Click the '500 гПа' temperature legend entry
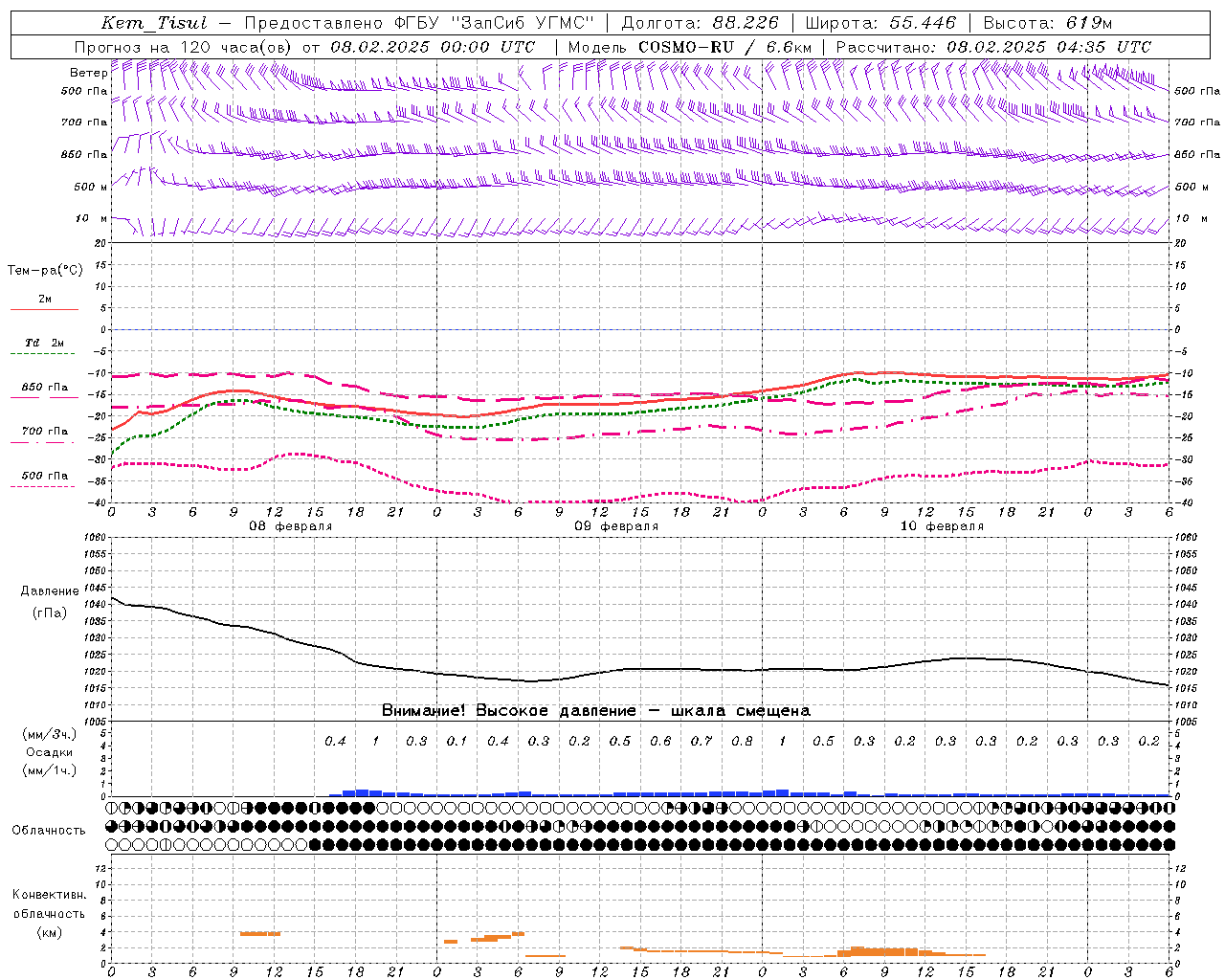Screen dimensions: 1225x980 click(45, 476)
